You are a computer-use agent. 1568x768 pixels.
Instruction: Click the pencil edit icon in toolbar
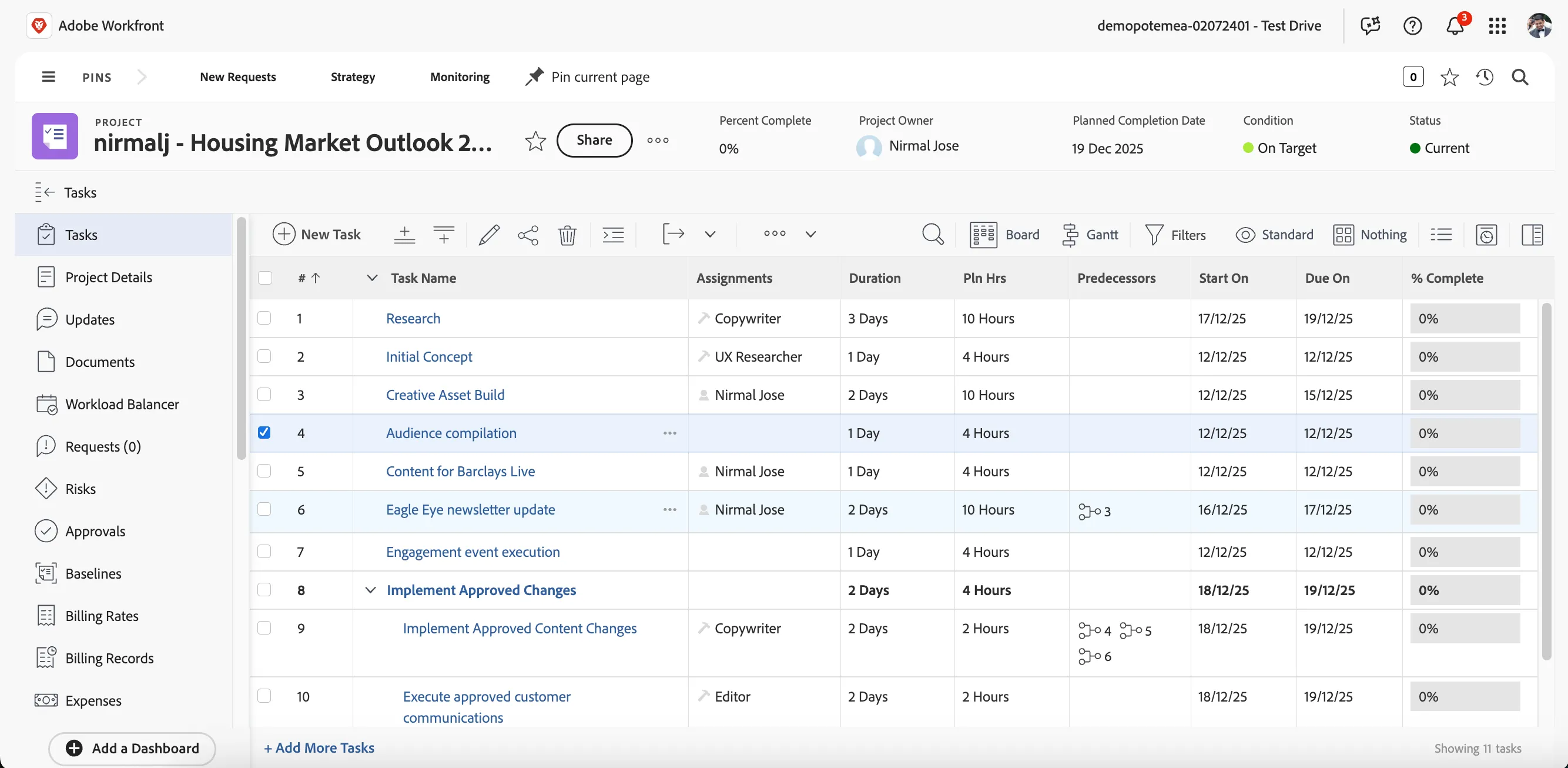coord(489,235)
